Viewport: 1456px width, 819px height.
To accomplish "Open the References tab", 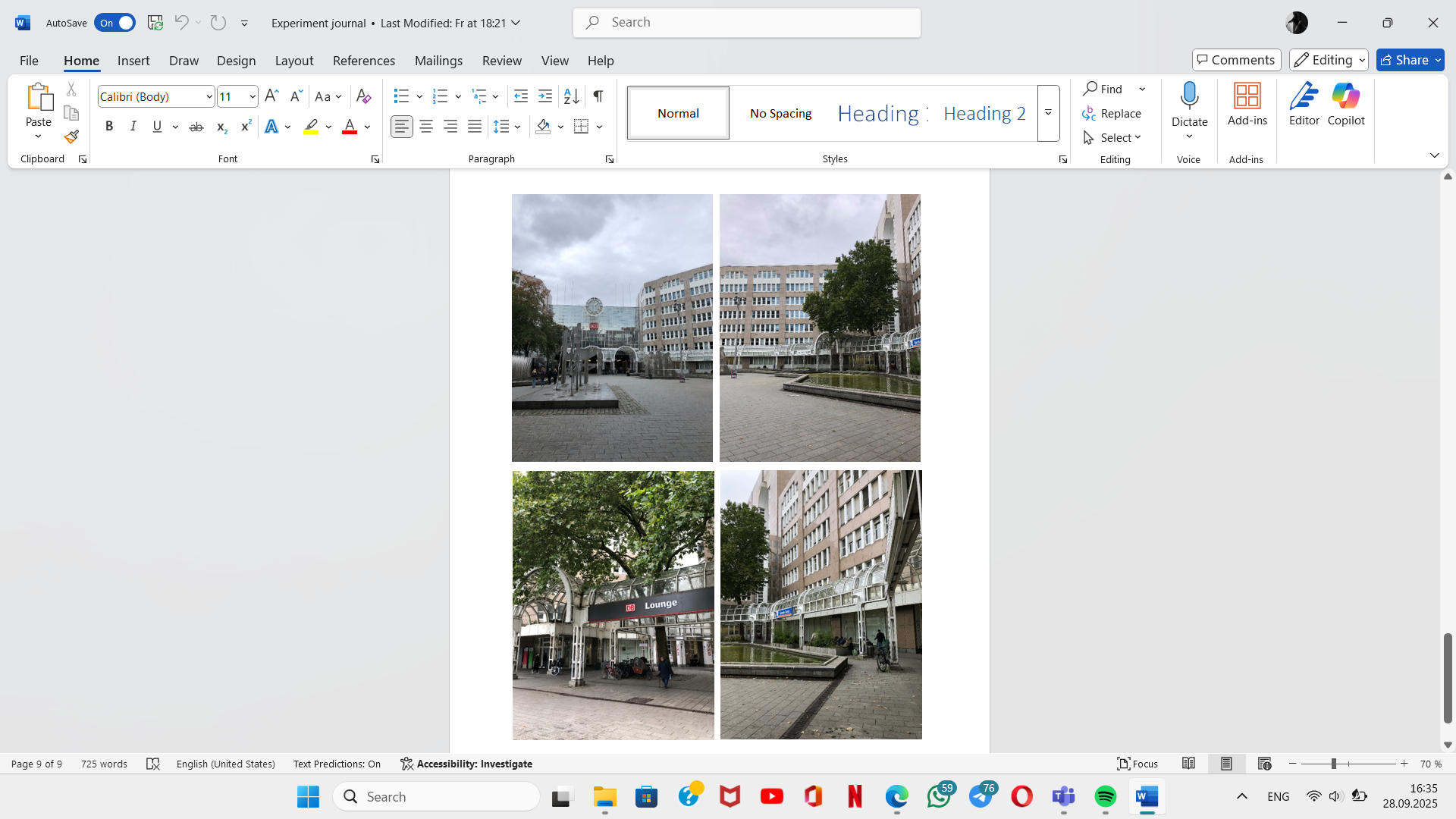I will [363, 61].
